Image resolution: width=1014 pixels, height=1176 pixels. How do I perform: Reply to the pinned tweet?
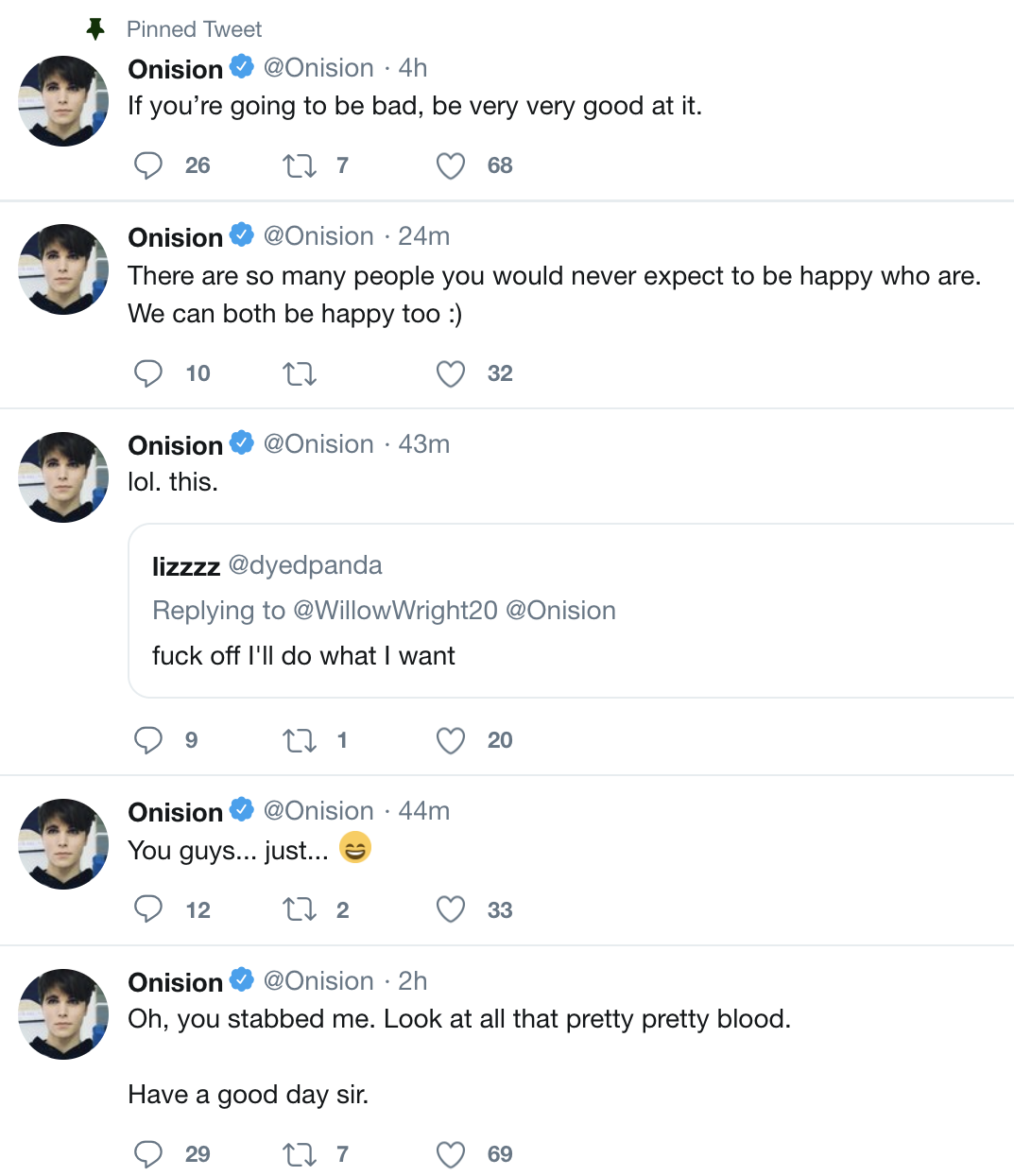148,165
